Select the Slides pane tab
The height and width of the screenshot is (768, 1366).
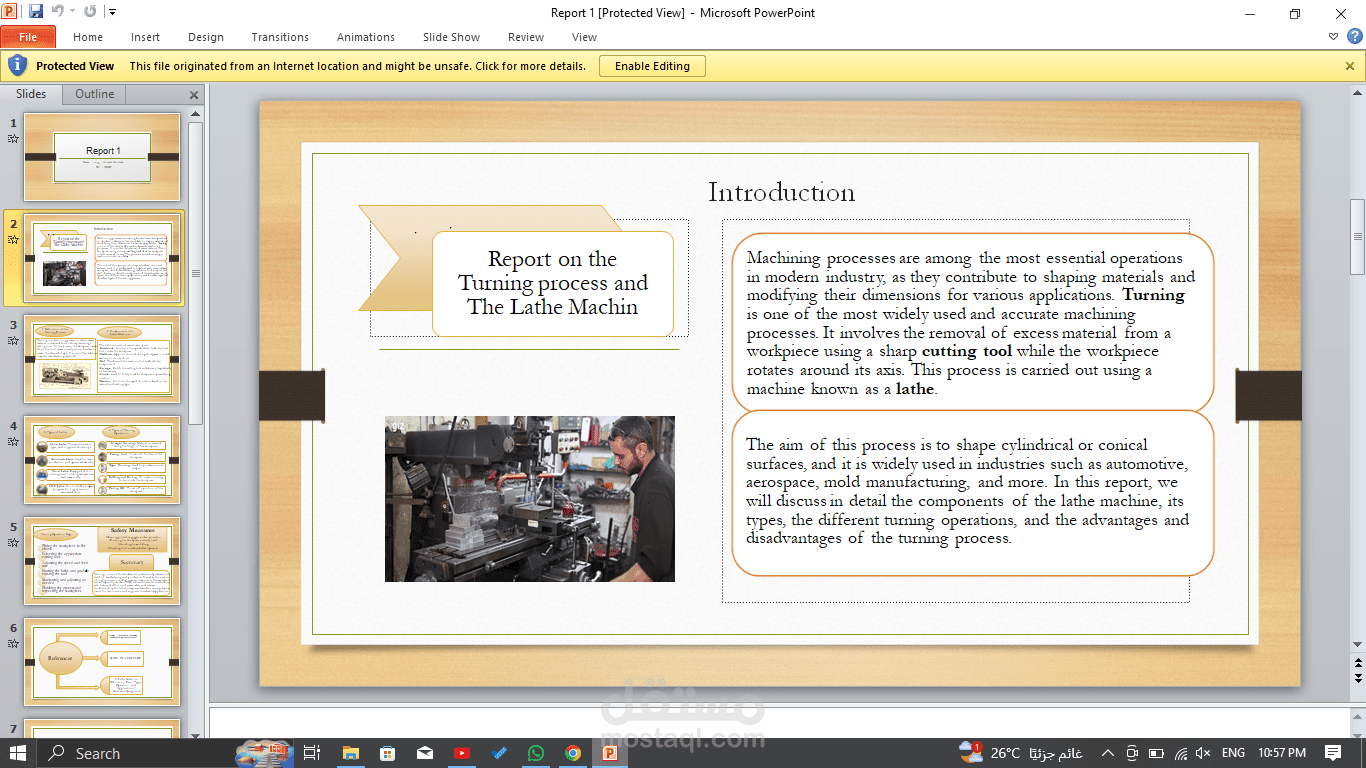pos(31,94)
